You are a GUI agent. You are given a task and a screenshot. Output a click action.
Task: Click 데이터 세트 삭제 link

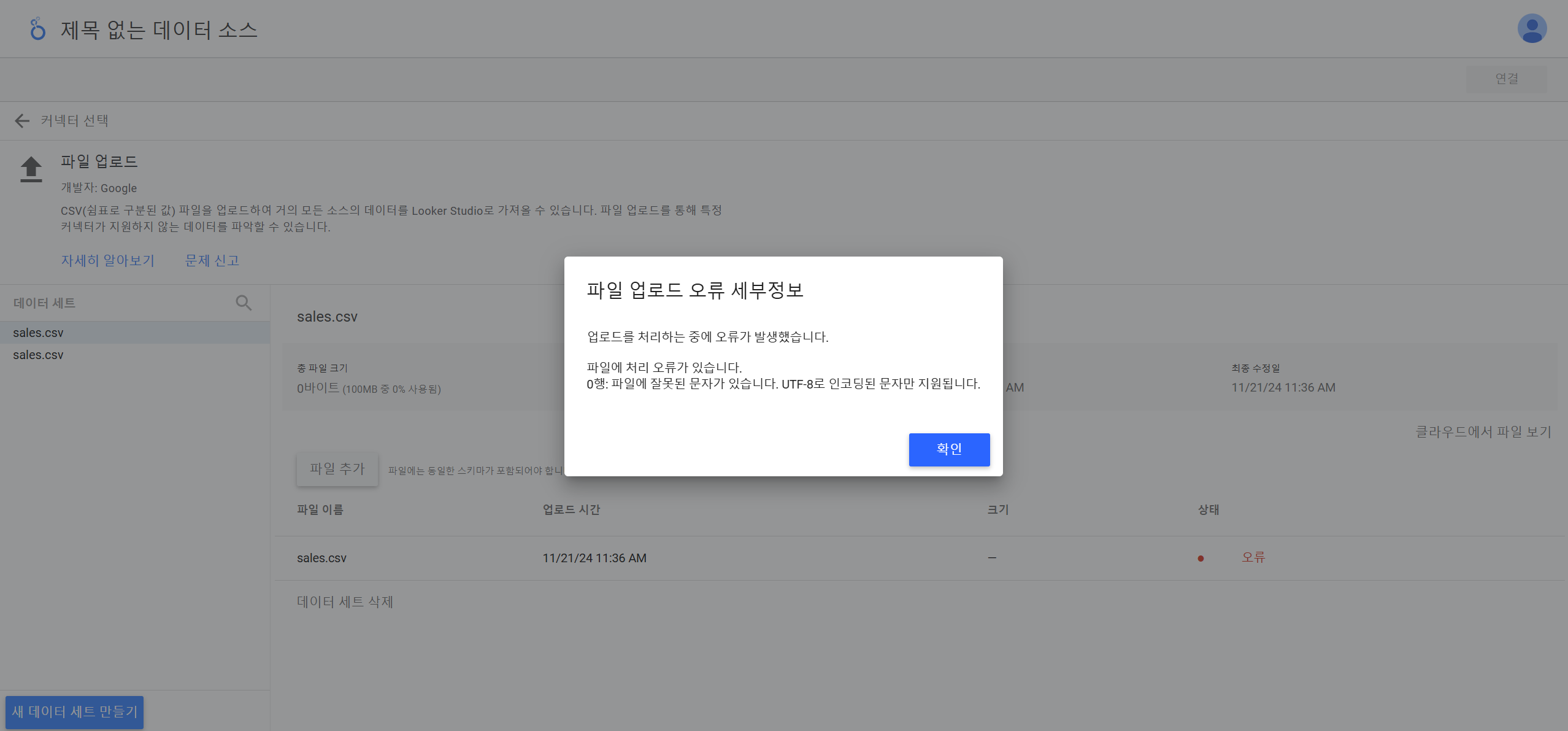click(x=345, y=602)
